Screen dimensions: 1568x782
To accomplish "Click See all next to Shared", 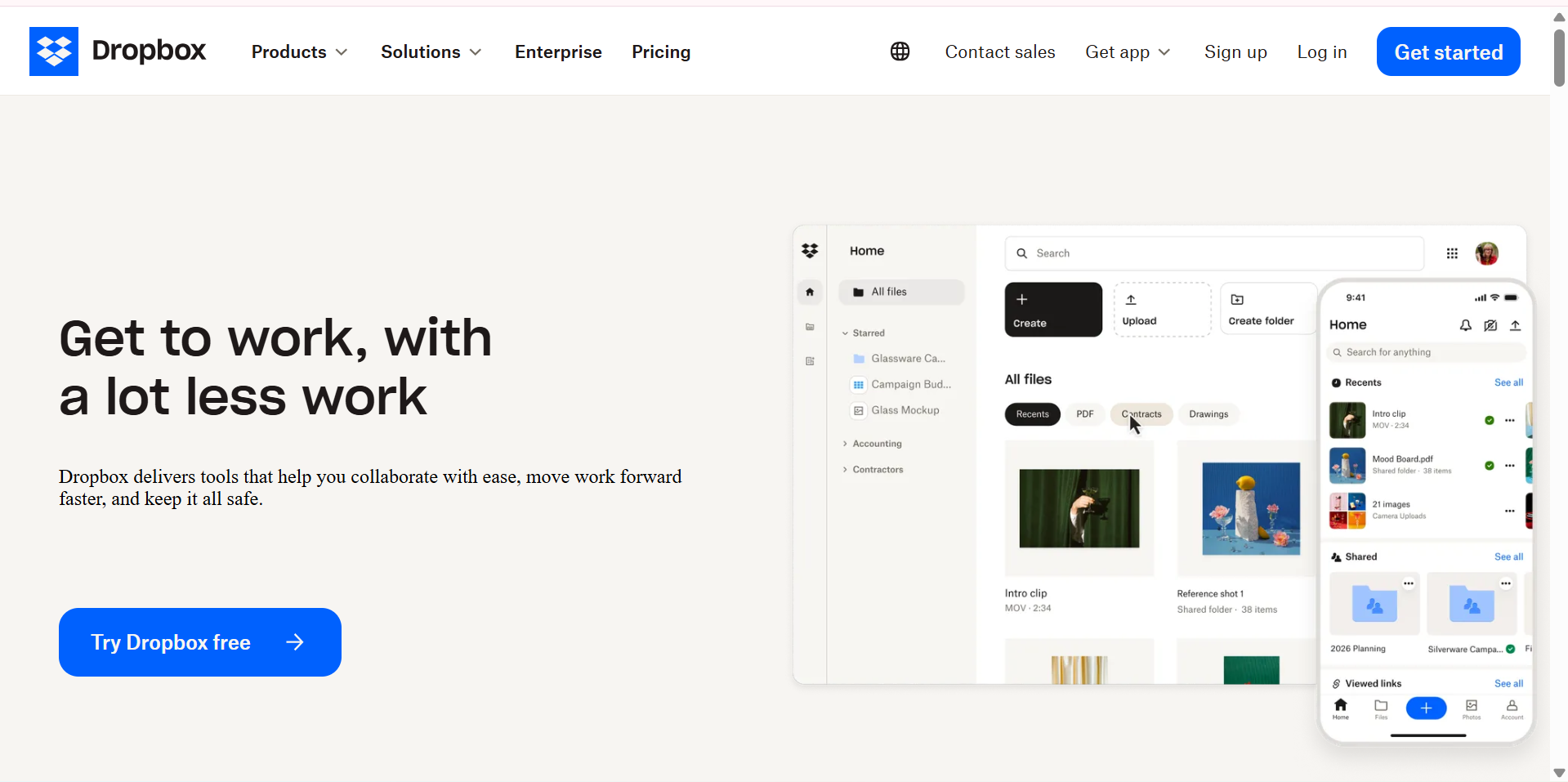I will (x=1509, y=556).
